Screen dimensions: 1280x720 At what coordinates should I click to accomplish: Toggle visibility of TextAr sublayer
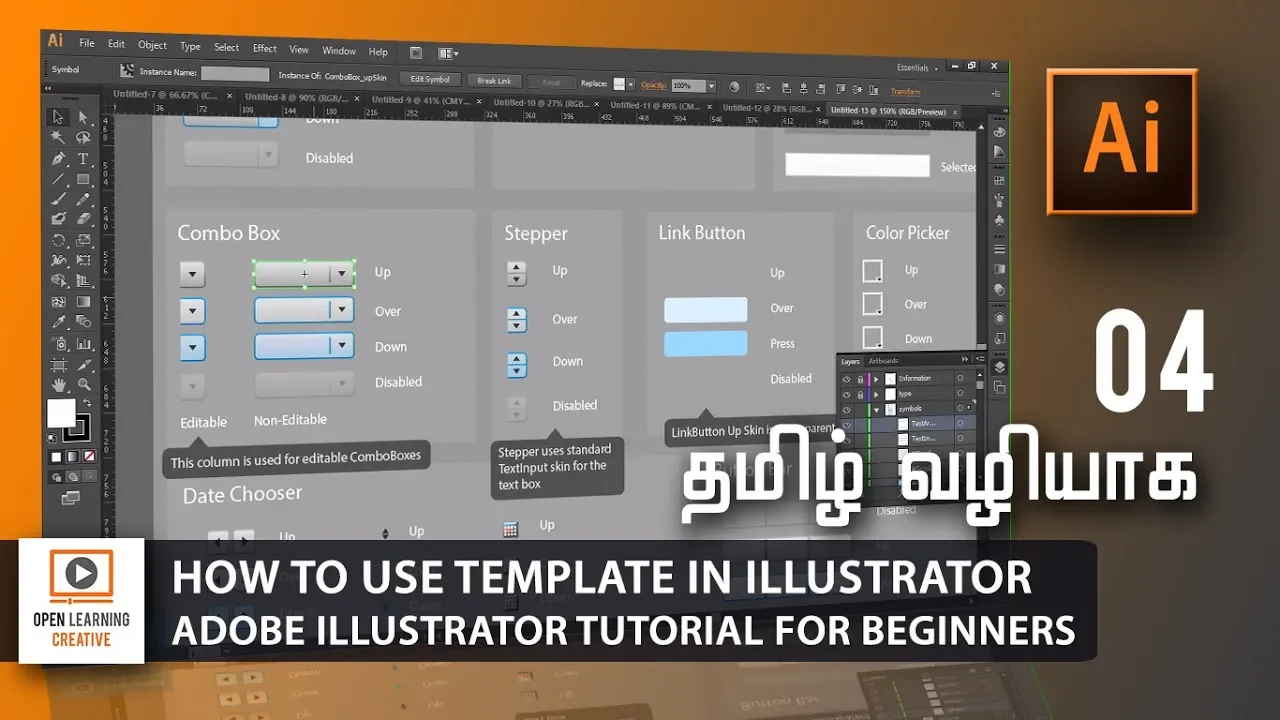tap(846, 425)
